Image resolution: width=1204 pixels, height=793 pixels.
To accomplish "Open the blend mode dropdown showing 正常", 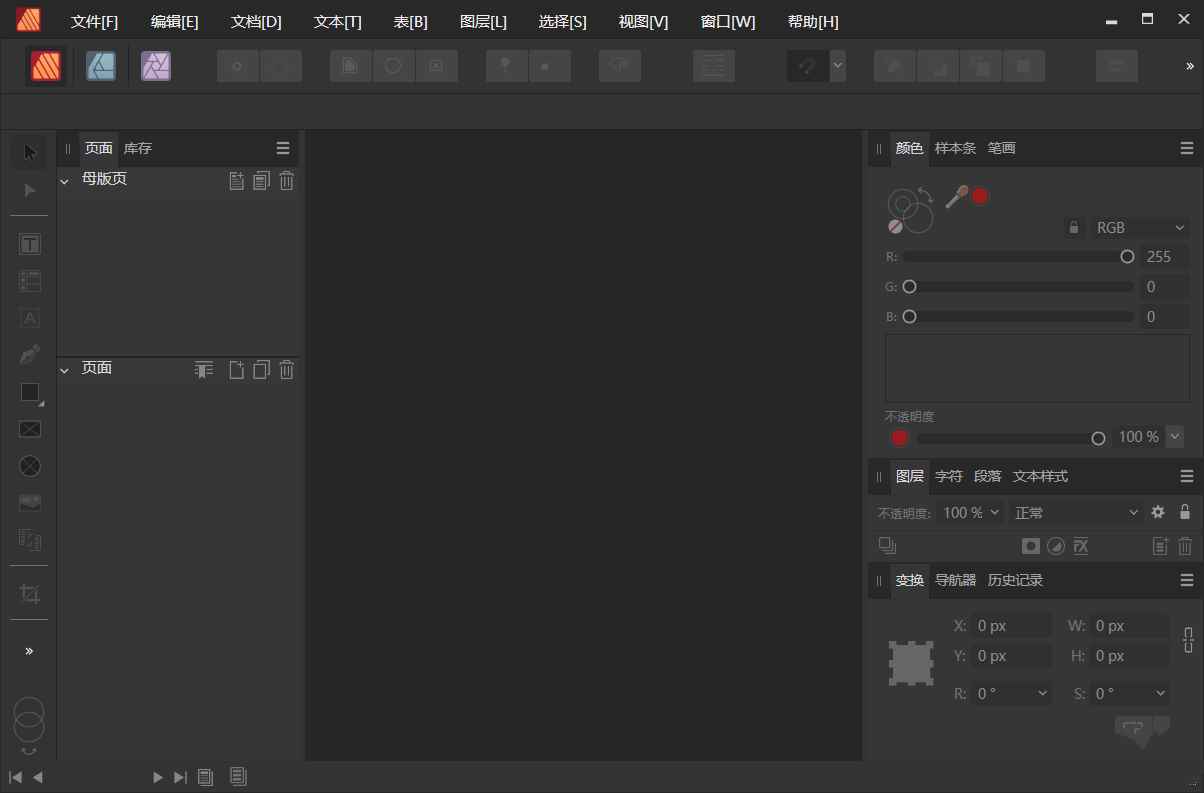I will (x=1075, y=512).
